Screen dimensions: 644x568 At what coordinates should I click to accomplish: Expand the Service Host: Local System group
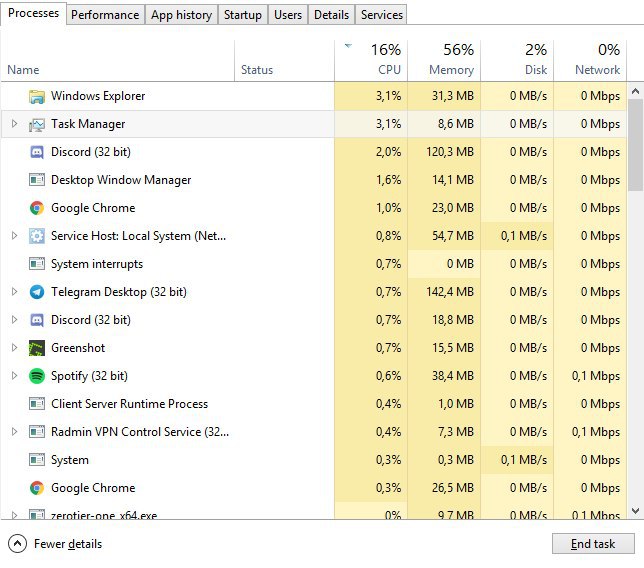click(x=14, y=236)
